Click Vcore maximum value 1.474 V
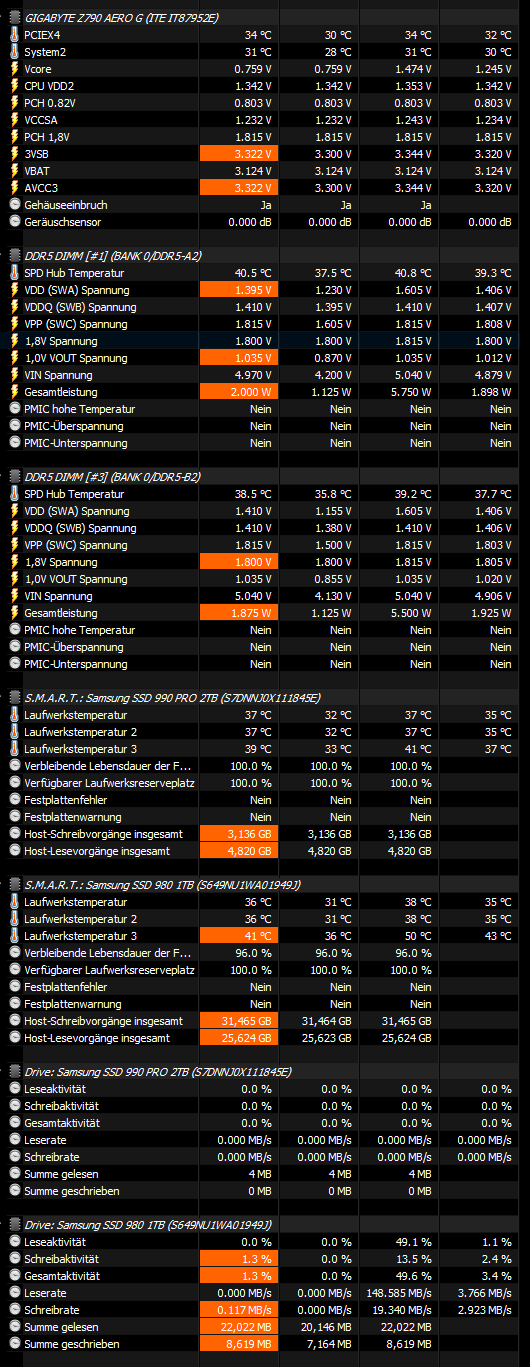Image resolution: width=530 pixels, height=1367 pixels. click(414, 69)
